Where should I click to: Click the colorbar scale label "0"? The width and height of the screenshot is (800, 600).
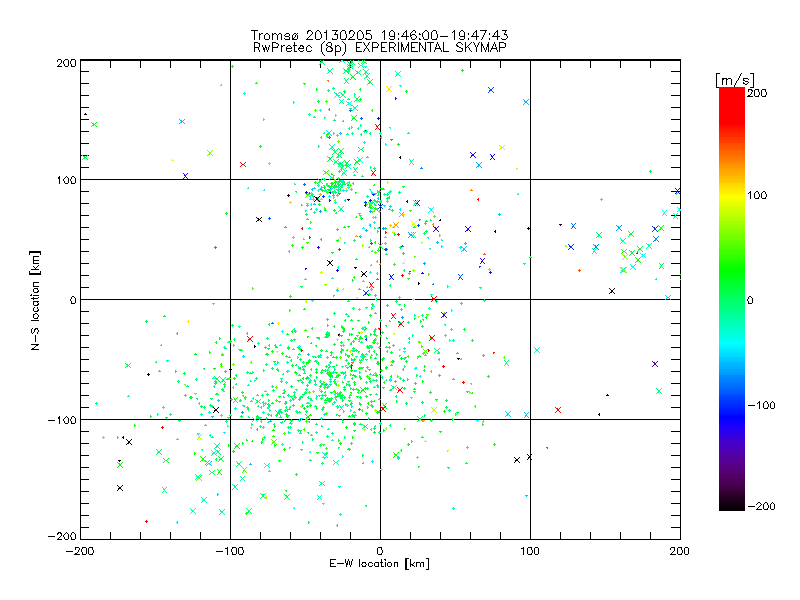[x=750, y=301]
